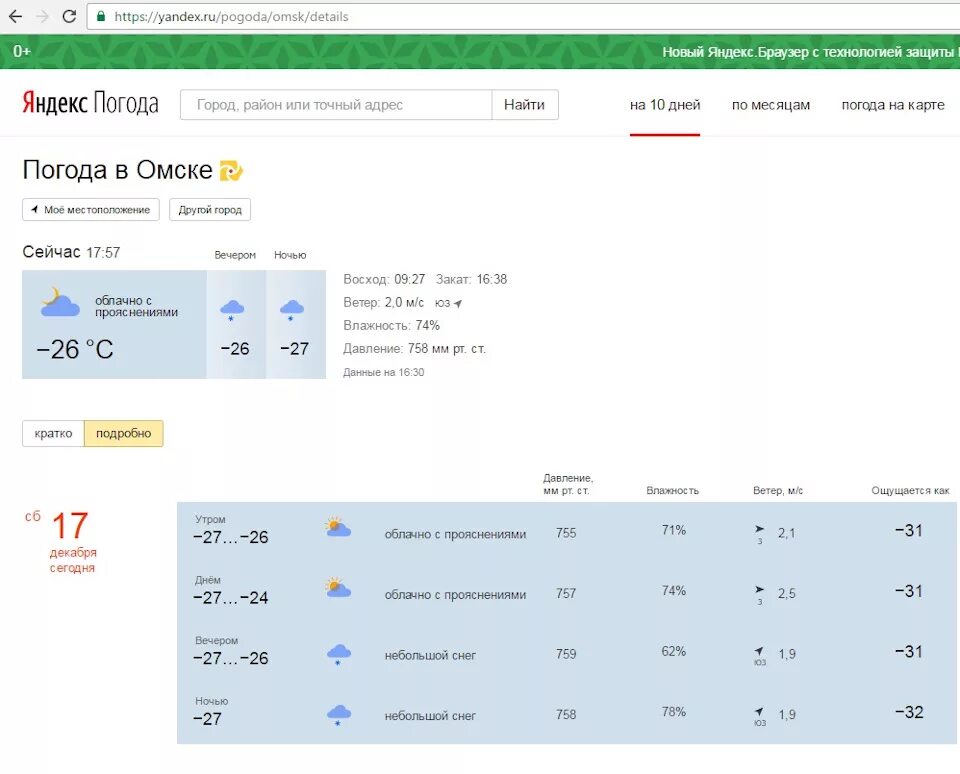Click the Утром −27…−26 temperature
Screen dimensions: 960x774
coord(230,537)
